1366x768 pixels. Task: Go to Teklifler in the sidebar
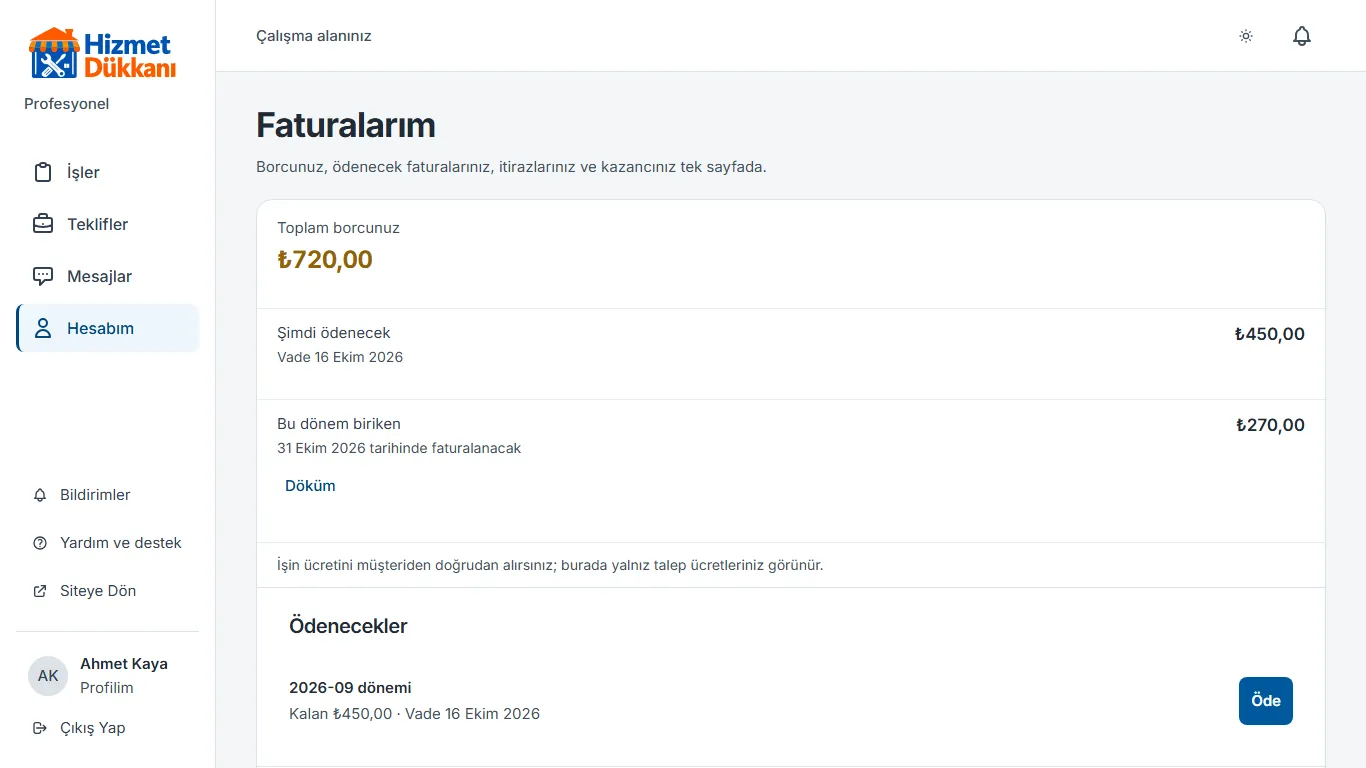108,224
